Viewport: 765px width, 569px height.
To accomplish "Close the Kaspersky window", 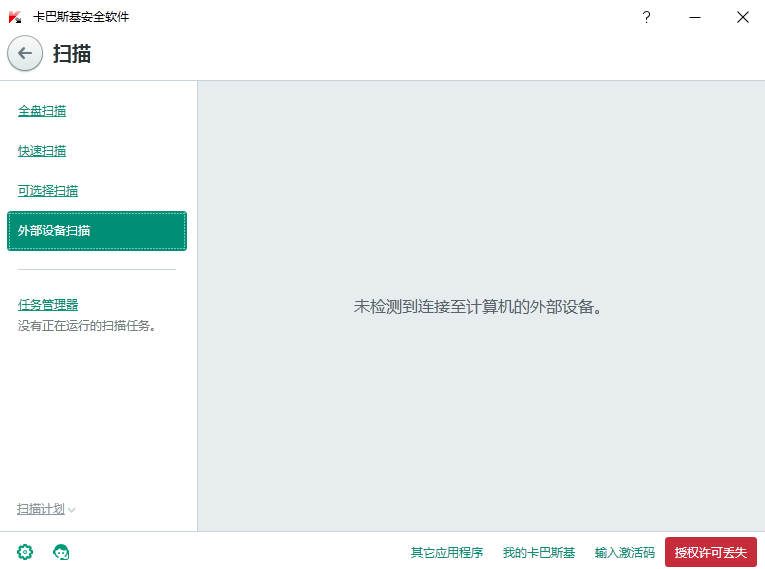I will (x=742, y=17).
